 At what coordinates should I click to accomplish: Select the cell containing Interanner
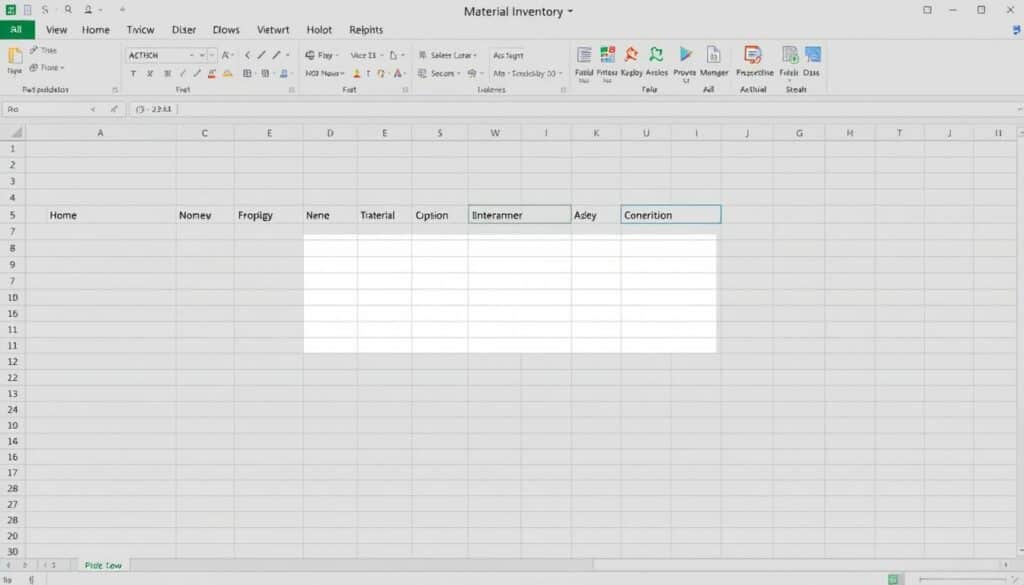click(519, 215)
